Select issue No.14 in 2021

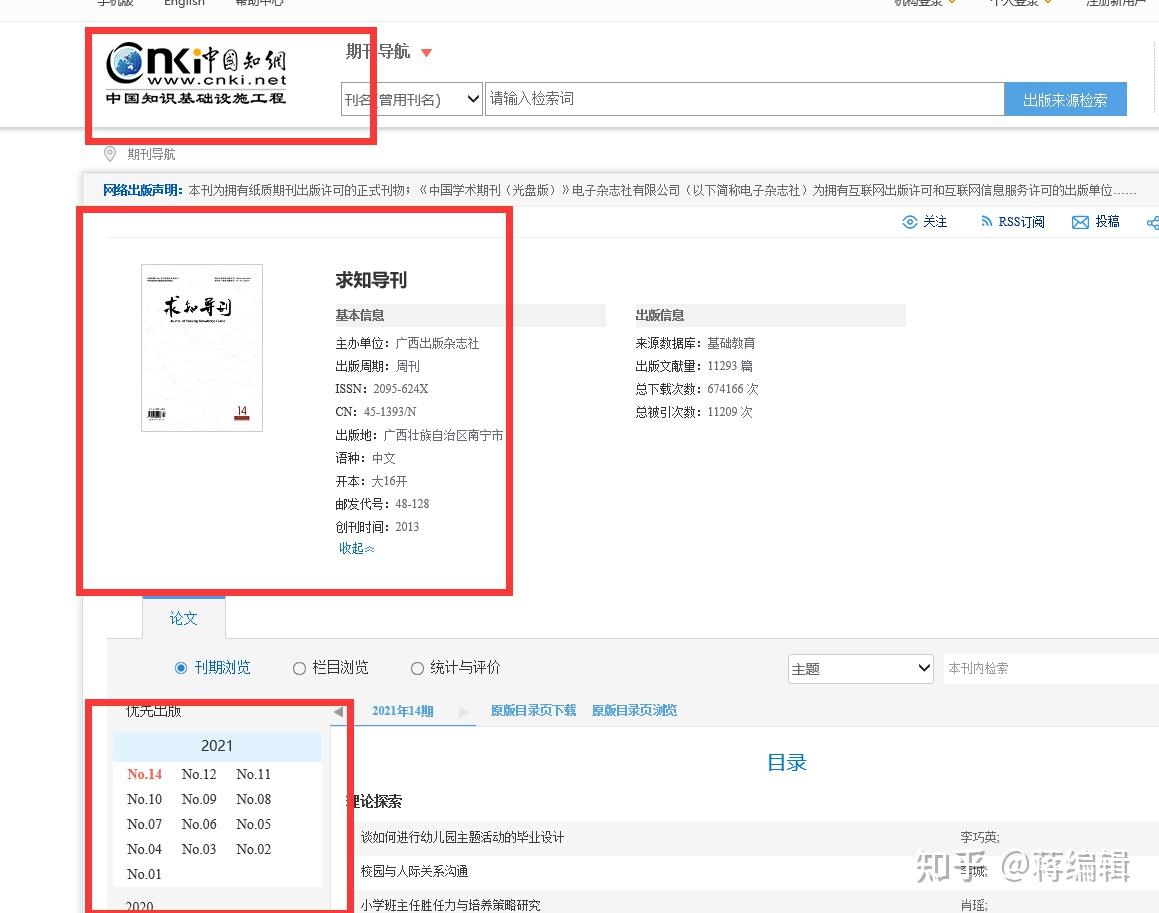click(144, 774)
